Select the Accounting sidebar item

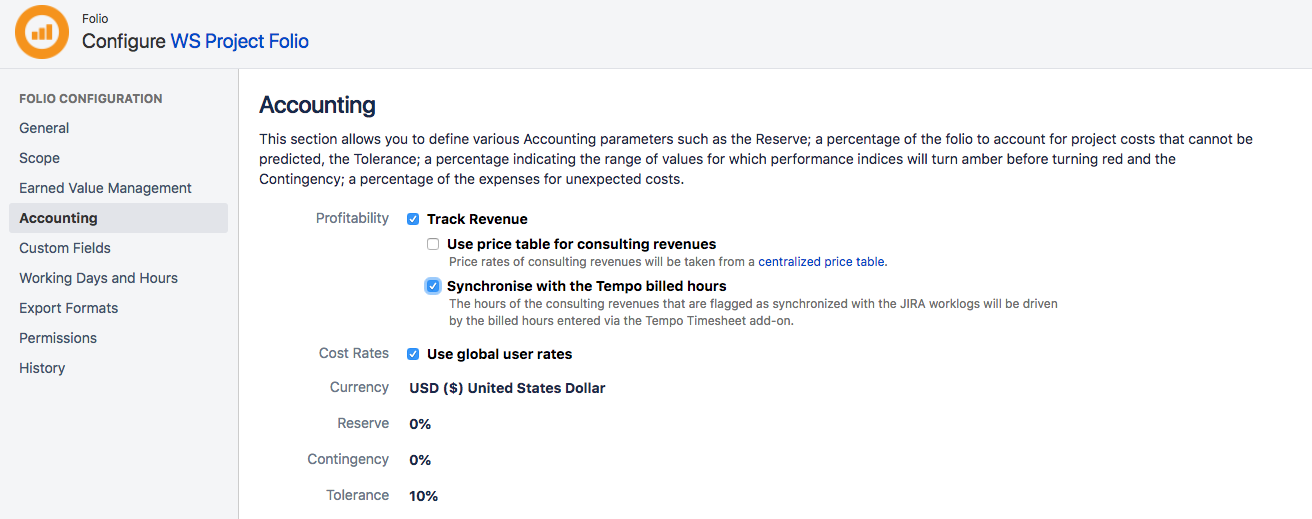tap(58, 218)
